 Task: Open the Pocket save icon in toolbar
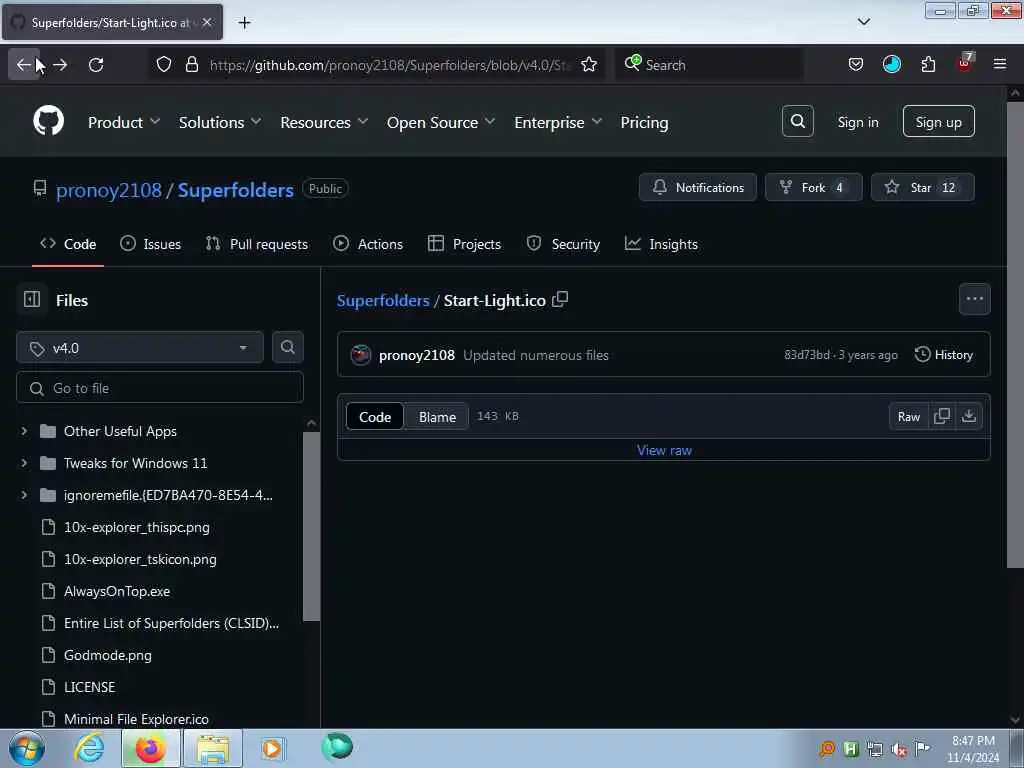coord(856,65)
